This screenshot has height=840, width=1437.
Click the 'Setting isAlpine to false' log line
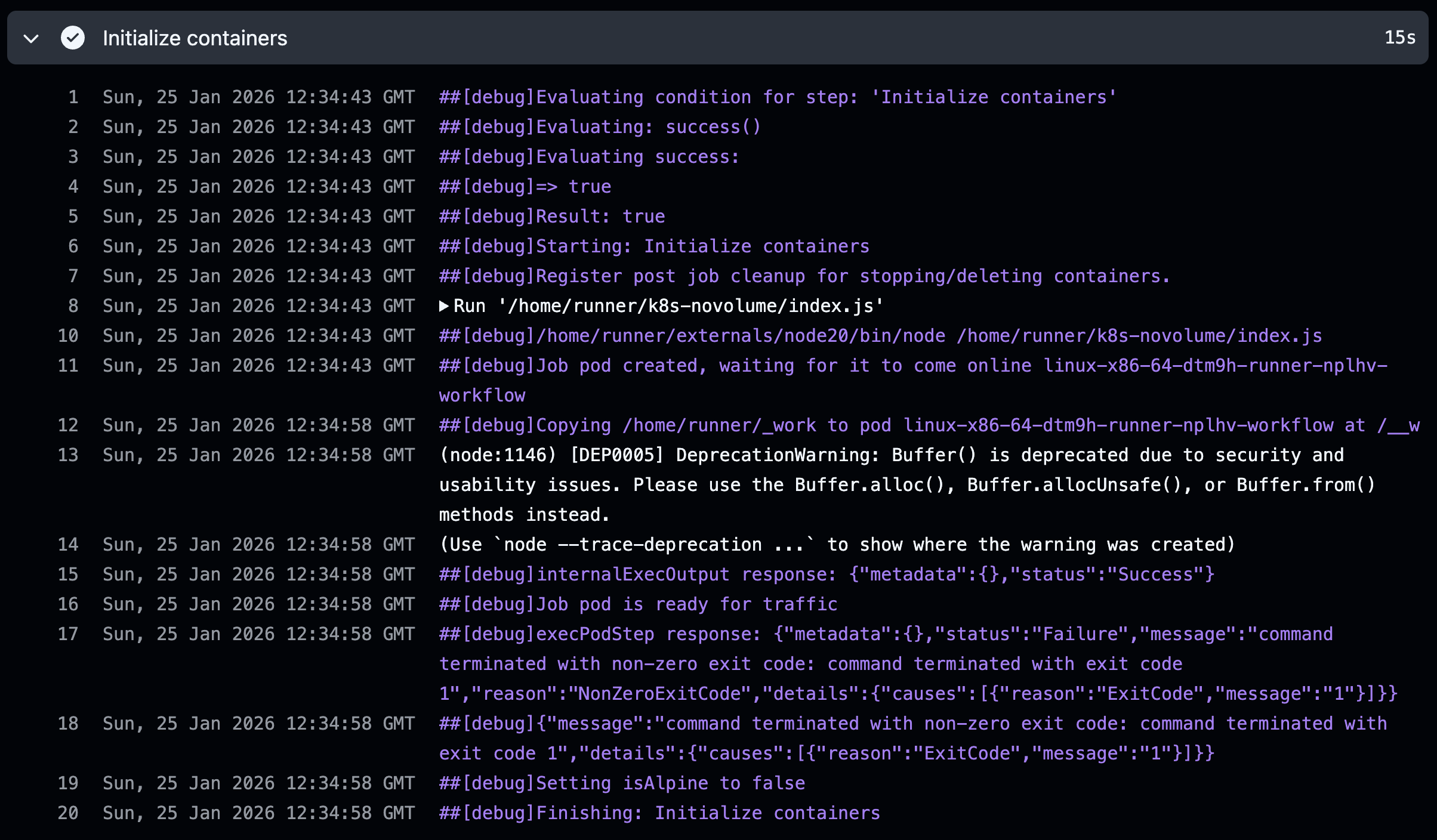tap(622, 783)
